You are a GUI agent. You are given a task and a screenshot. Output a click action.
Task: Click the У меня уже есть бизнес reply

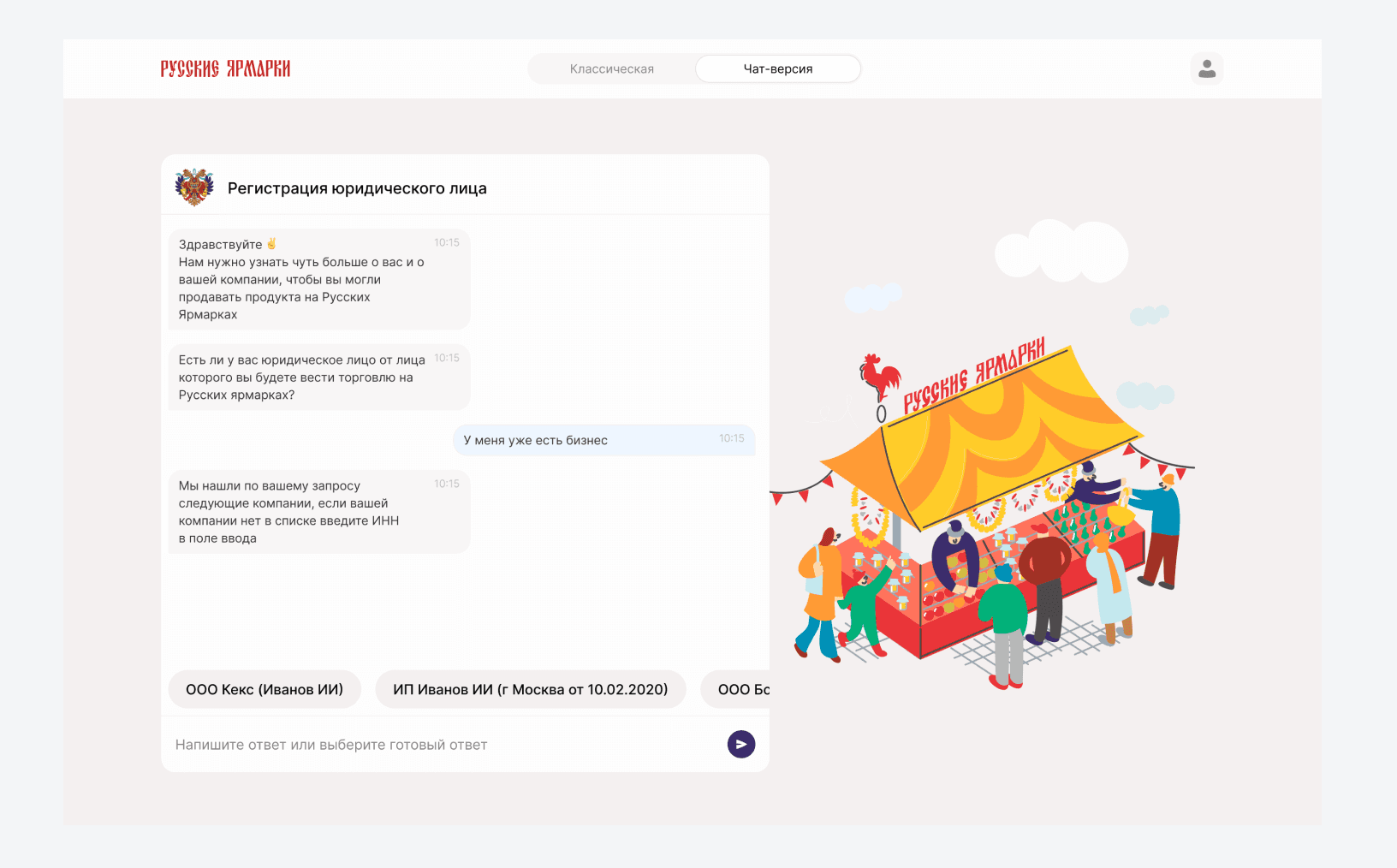tap(604, 440)
